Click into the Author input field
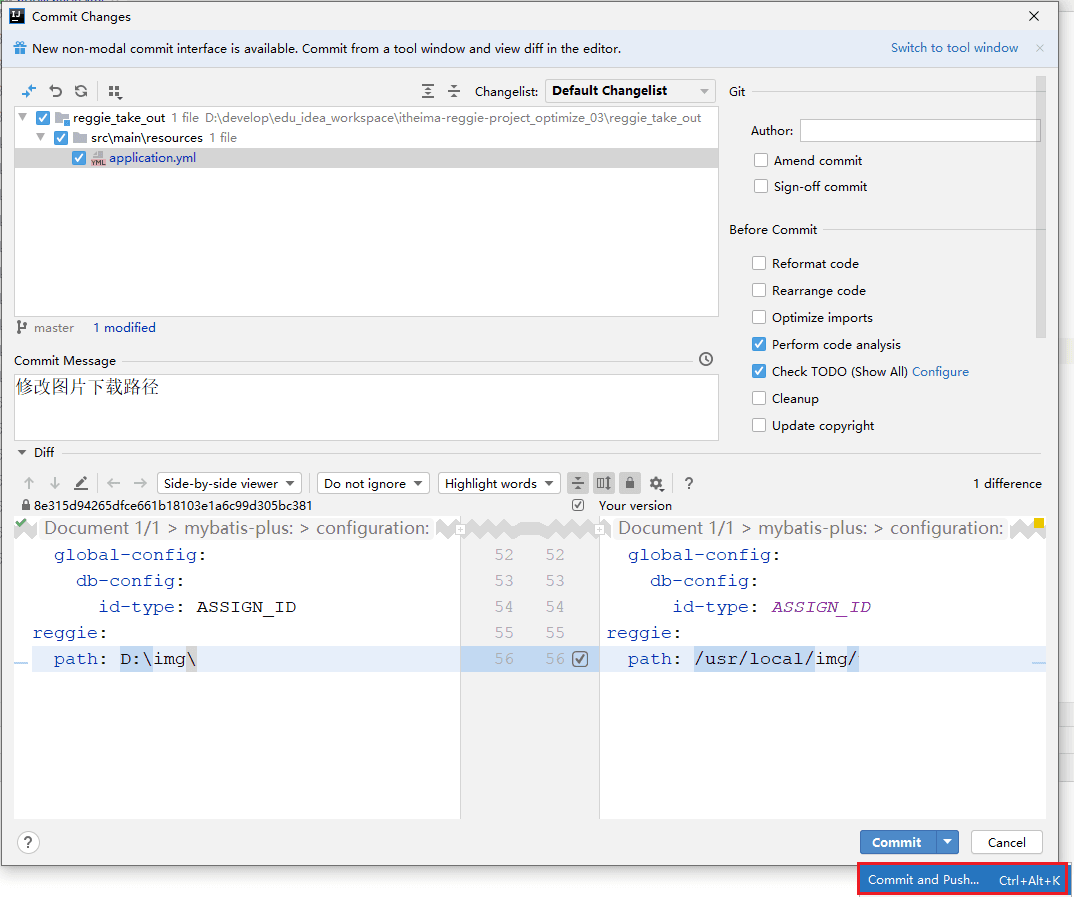The height and width of the screenshot is (897, 1074). pos(919,130)
